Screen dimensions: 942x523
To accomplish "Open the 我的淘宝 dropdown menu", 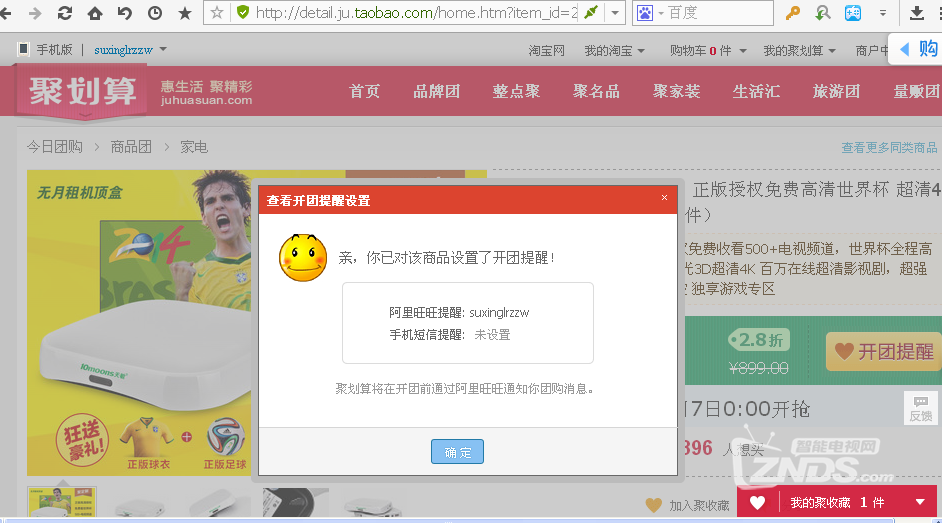I will point(614,50).
